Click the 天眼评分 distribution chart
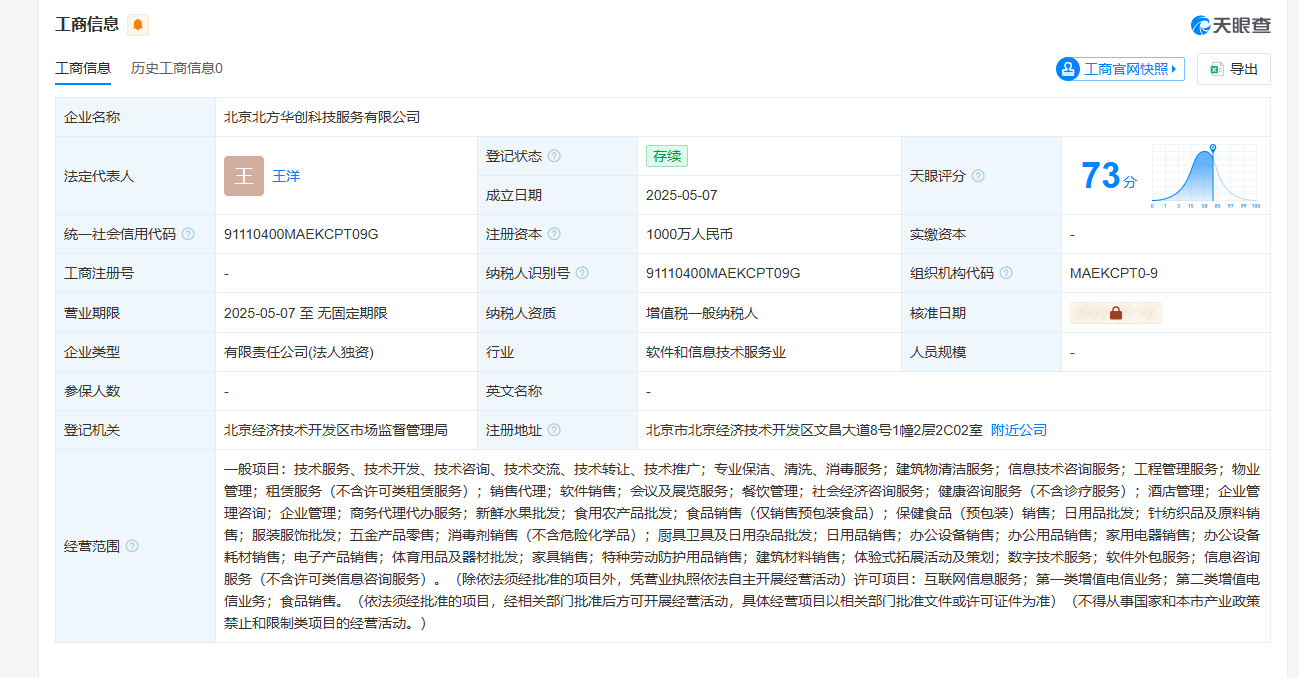 1205,176
